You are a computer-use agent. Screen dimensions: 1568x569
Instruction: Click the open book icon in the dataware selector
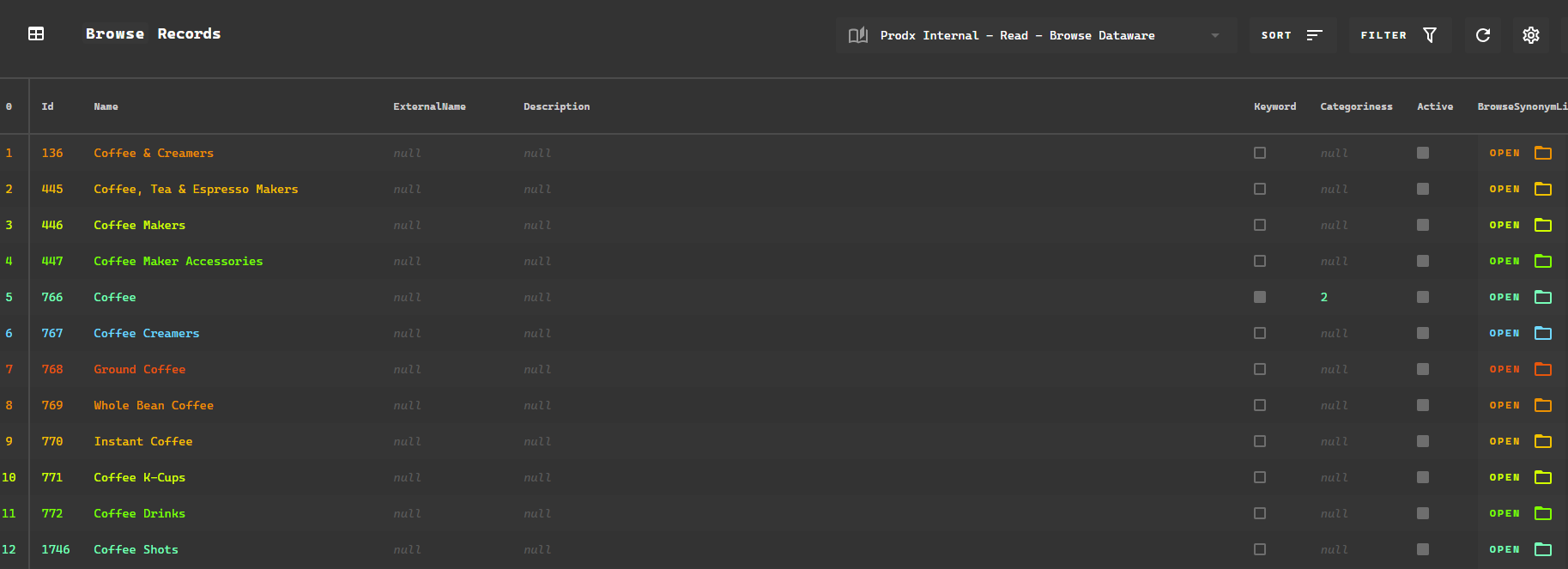click(x=857, y=35)
